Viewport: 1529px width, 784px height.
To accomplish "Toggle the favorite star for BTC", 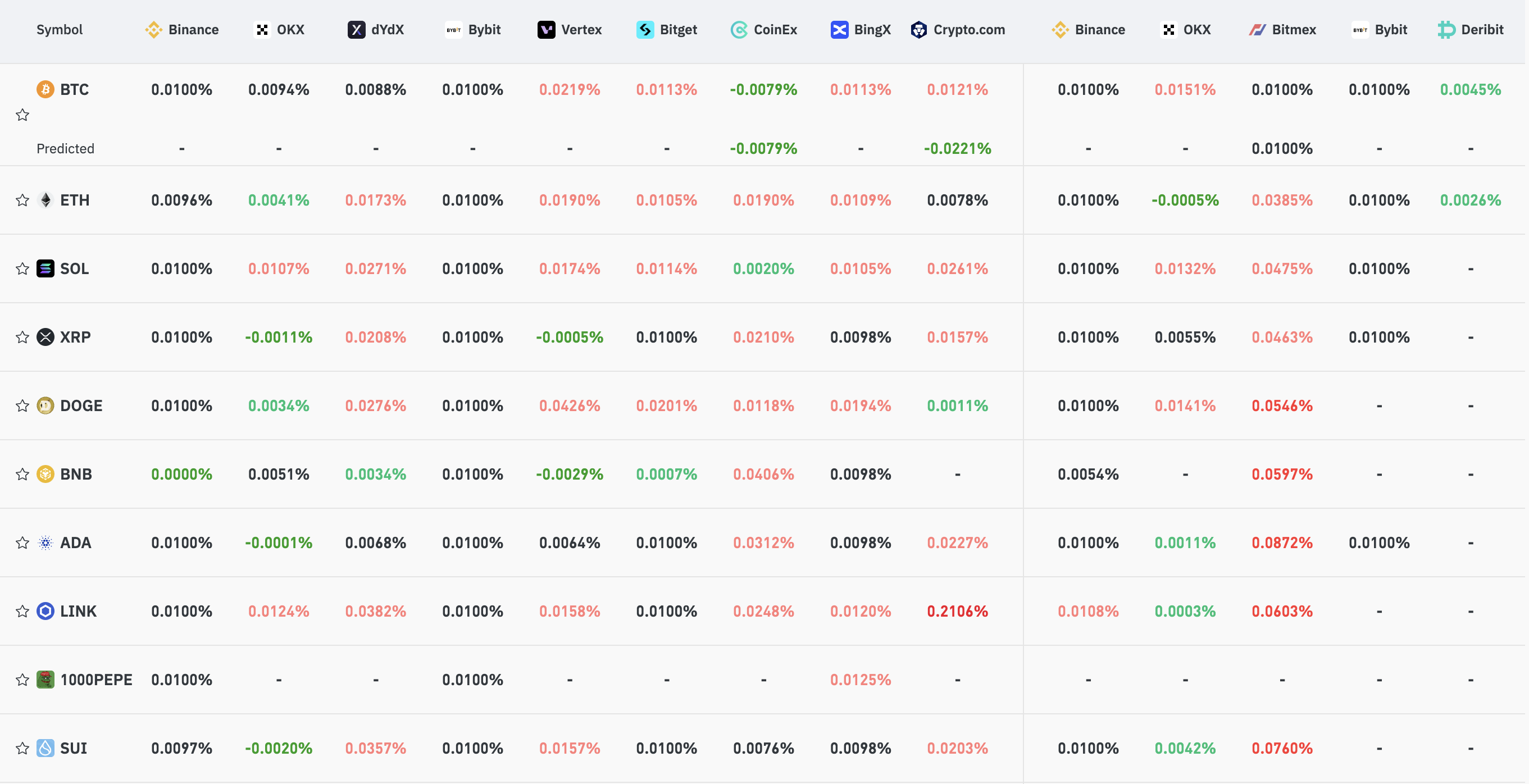I will tap(22, 115).
